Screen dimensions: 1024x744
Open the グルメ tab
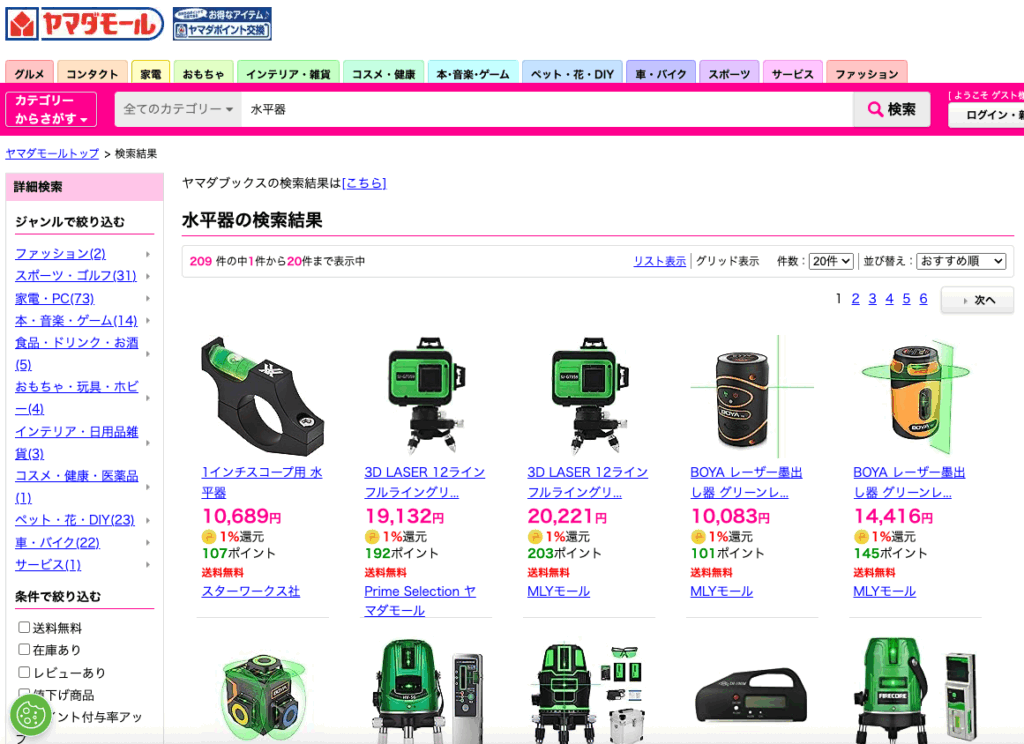(29, 73)
